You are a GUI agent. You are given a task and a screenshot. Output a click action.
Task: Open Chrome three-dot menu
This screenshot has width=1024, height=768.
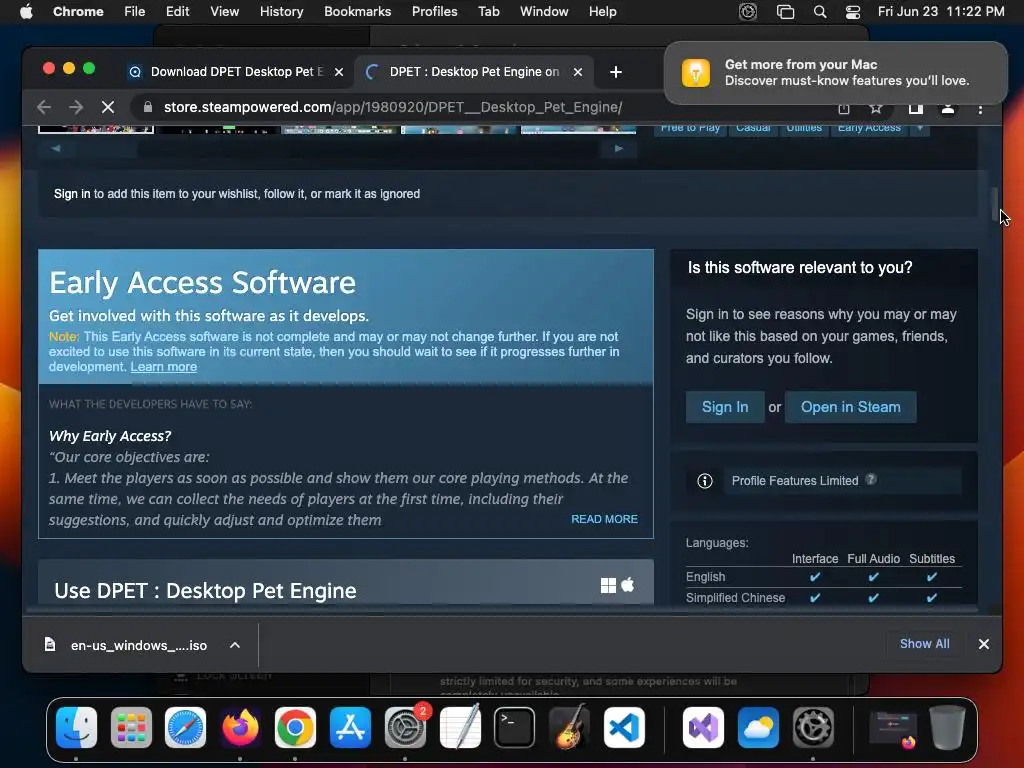(980, 108)
